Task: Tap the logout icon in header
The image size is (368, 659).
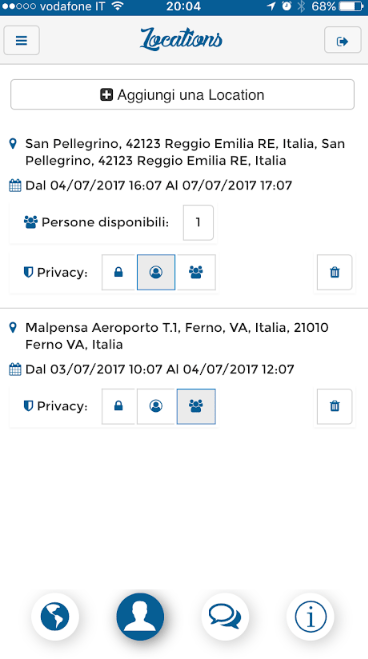Action: coord(342,40)
